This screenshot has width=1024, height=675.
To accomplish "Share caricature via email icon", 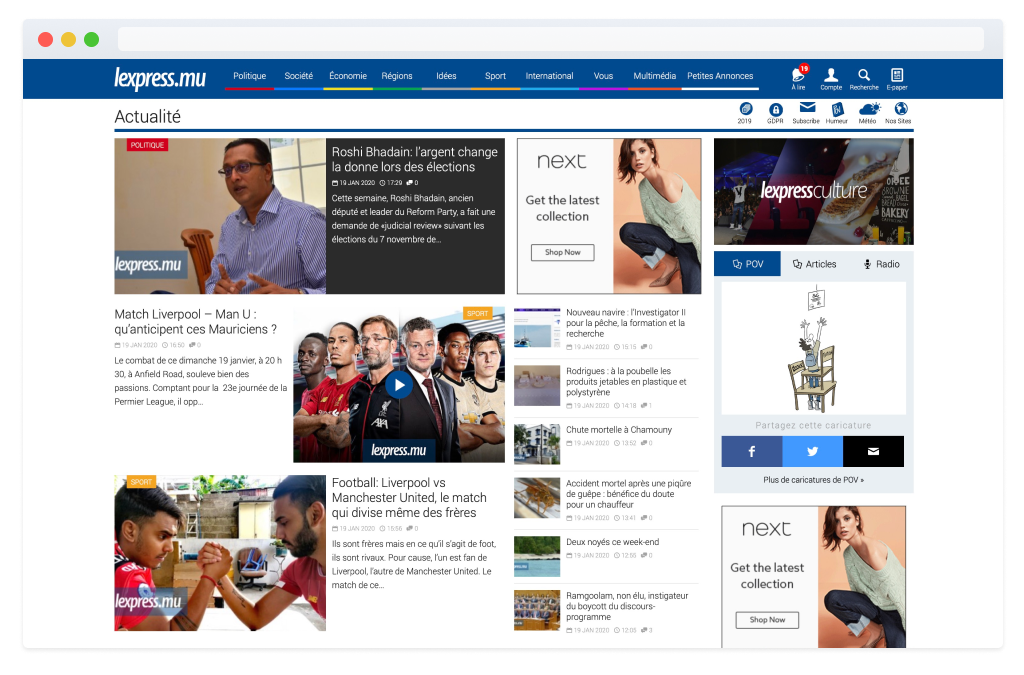I will click(x=873, y=452).
